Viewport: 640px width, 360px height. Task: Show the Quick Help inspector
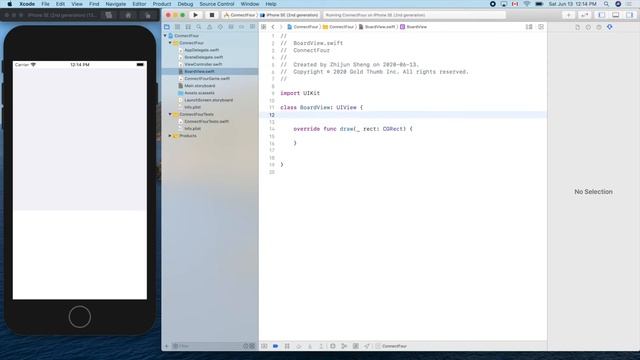point(599,27)
